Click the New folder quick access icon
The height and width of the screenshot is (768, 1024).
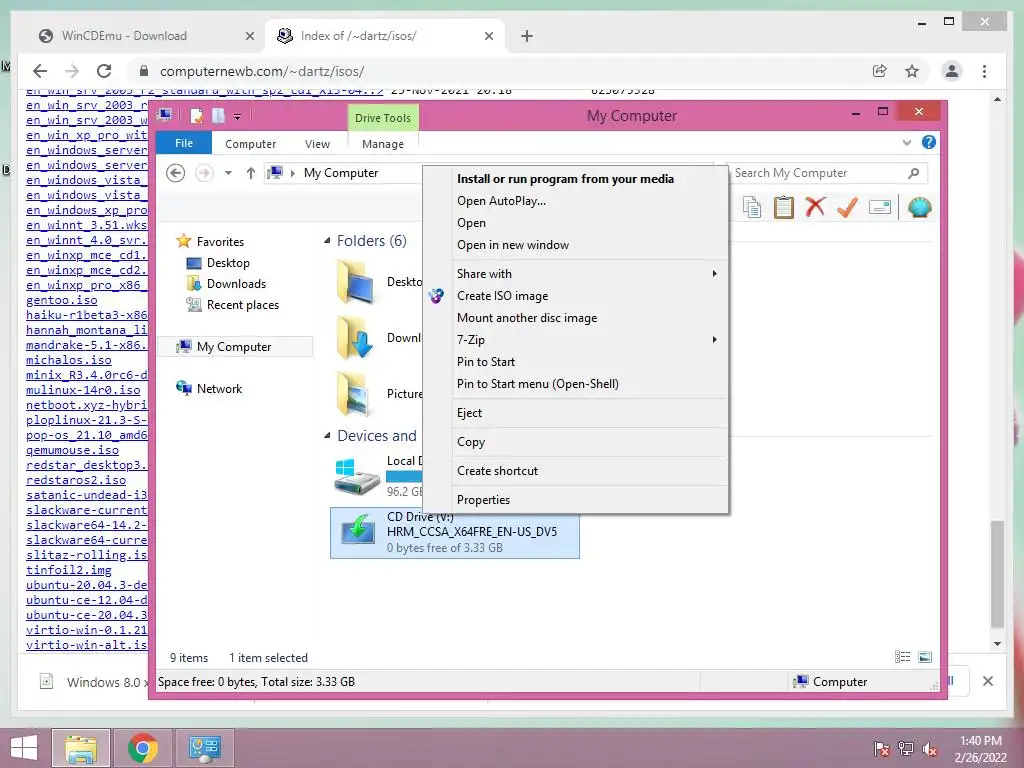(x=218, y=116)
